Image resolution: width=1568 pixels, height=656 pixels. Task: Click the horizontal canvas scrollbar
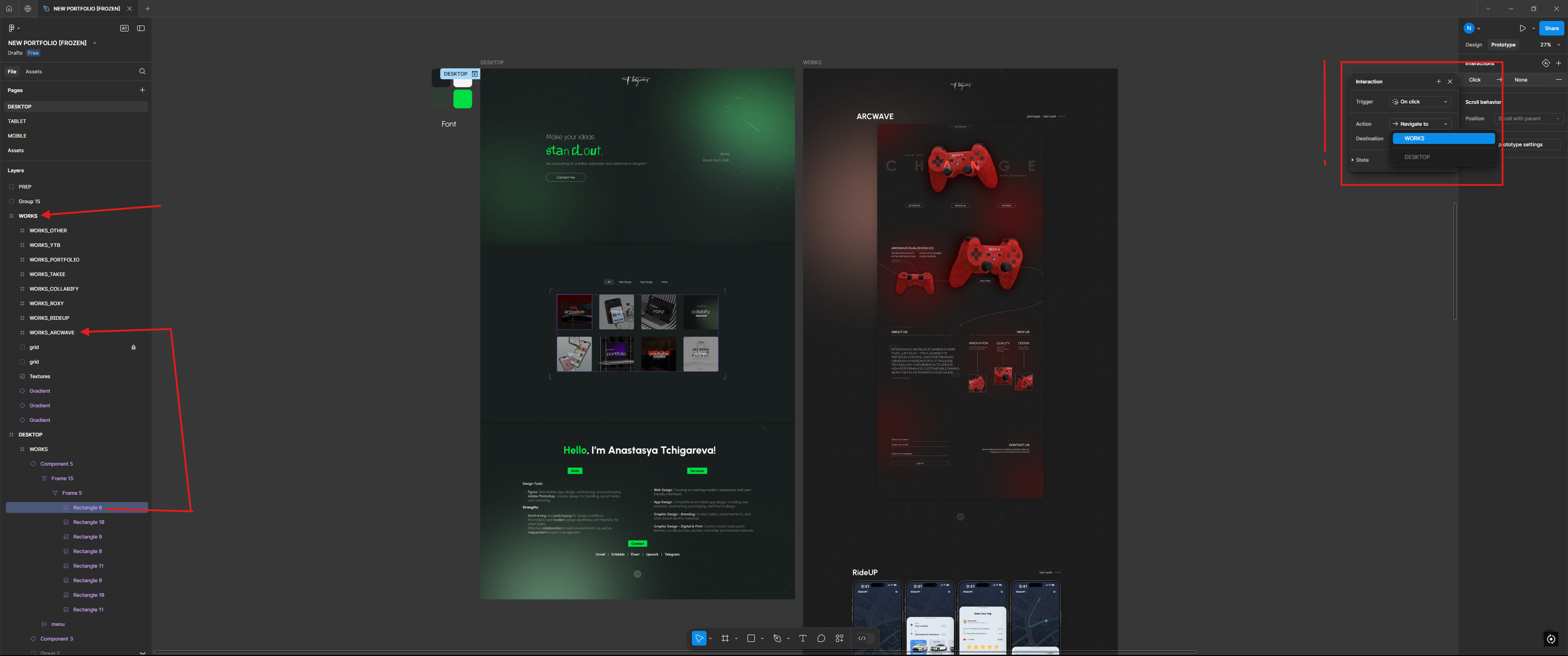pos(675,652)
